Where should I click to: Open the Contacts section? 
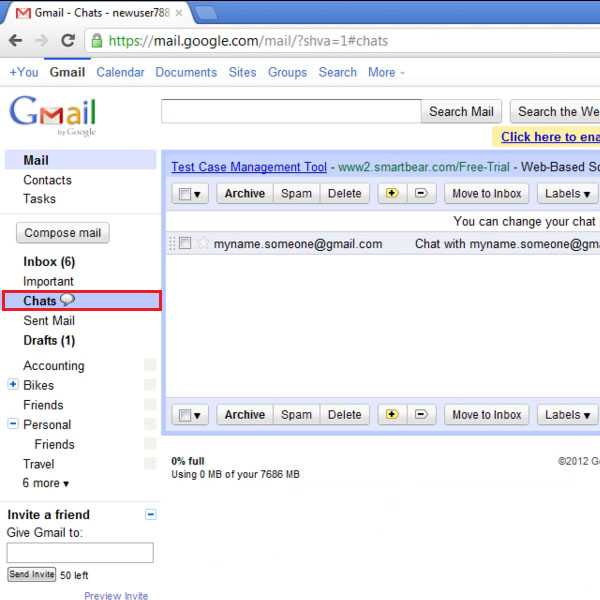click(x=47, y=180)
